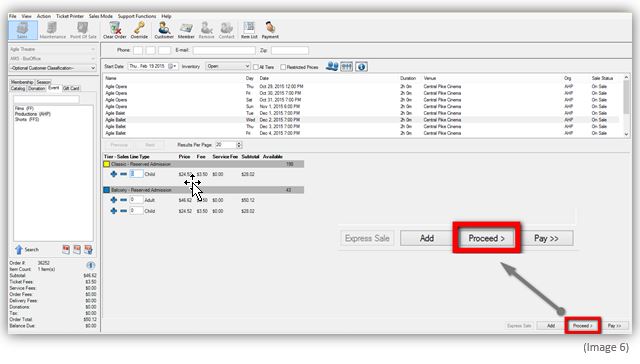Open the Point Of Sale icon
640x364 pixels.
[83, 30]
